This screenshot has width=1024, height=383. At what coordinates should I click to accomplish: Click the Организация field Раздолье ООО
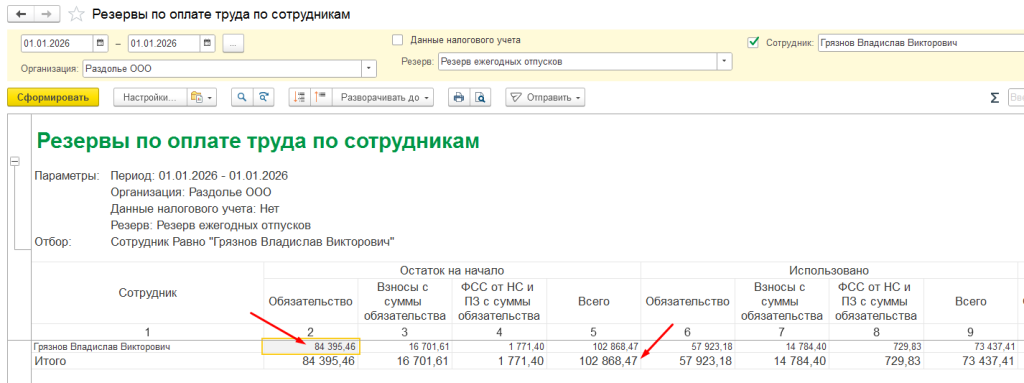(223, 68)
